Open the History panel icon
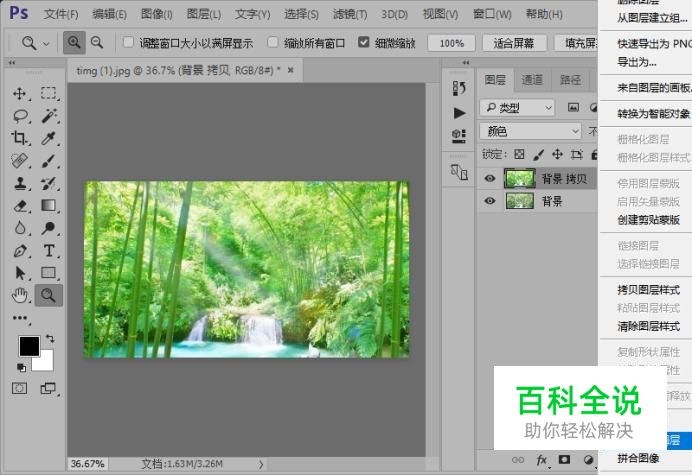This screenshot has width=692, height=475. coord(459,88)
